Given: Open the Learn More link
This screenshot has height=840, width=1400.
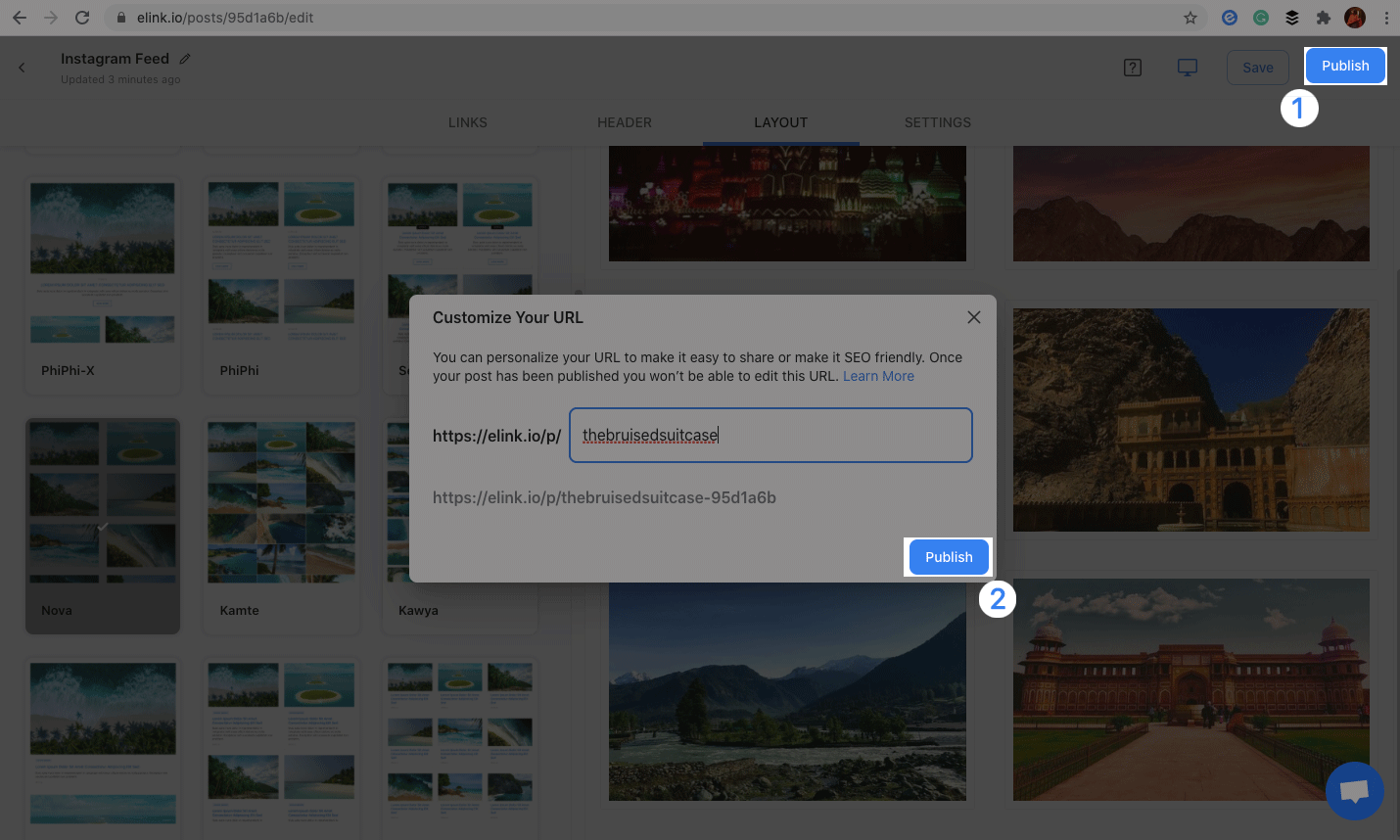Looking at the screenshot, I should tap(878, 376).
